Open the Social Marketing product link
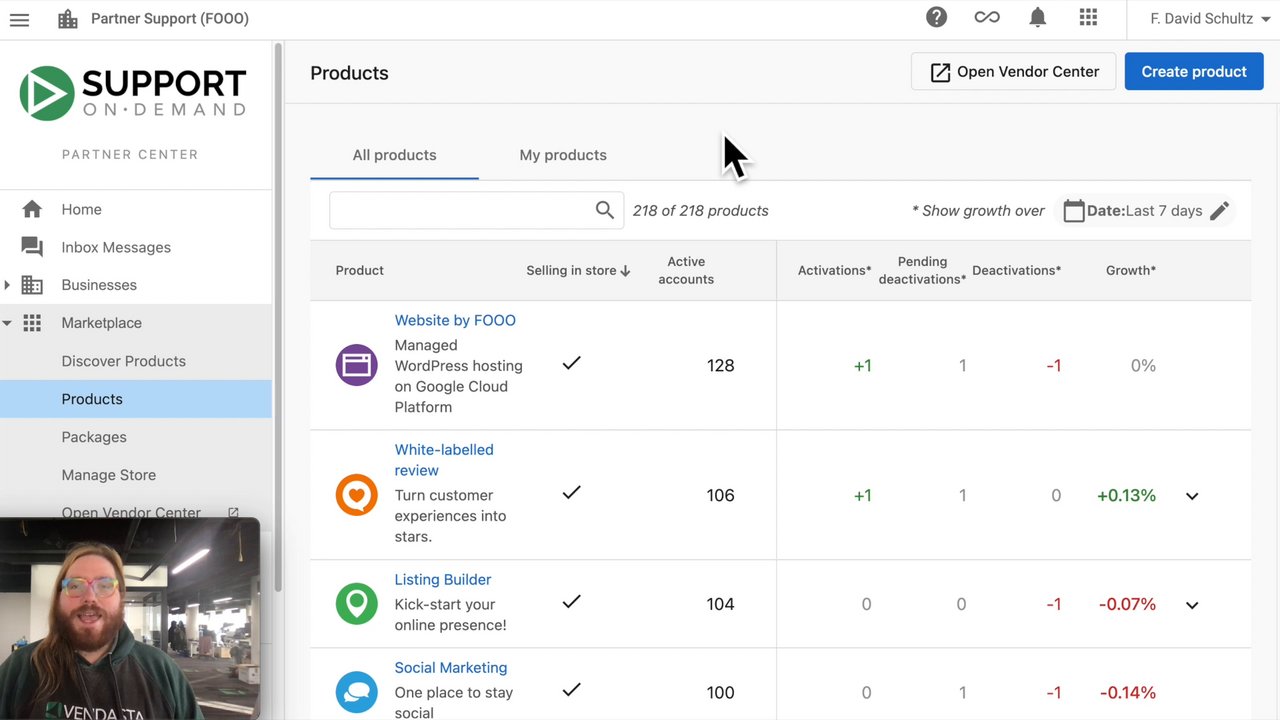 (450, 668)
